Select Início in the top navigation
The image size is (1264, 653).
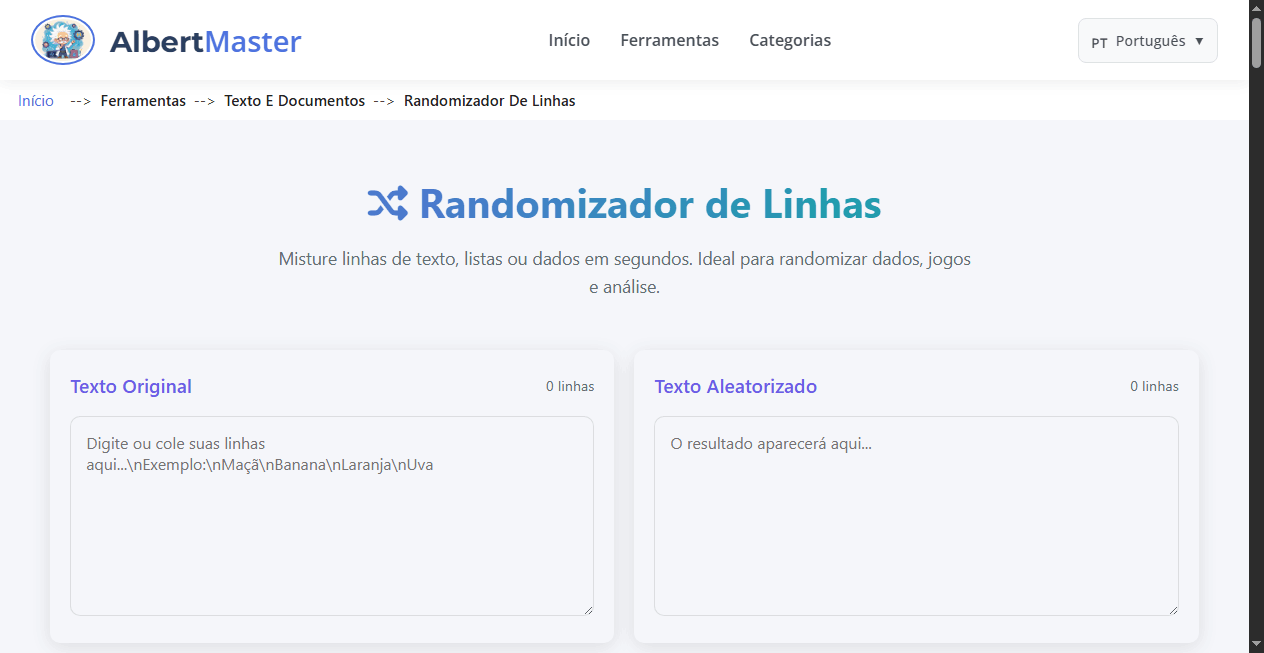click(568, 40)
